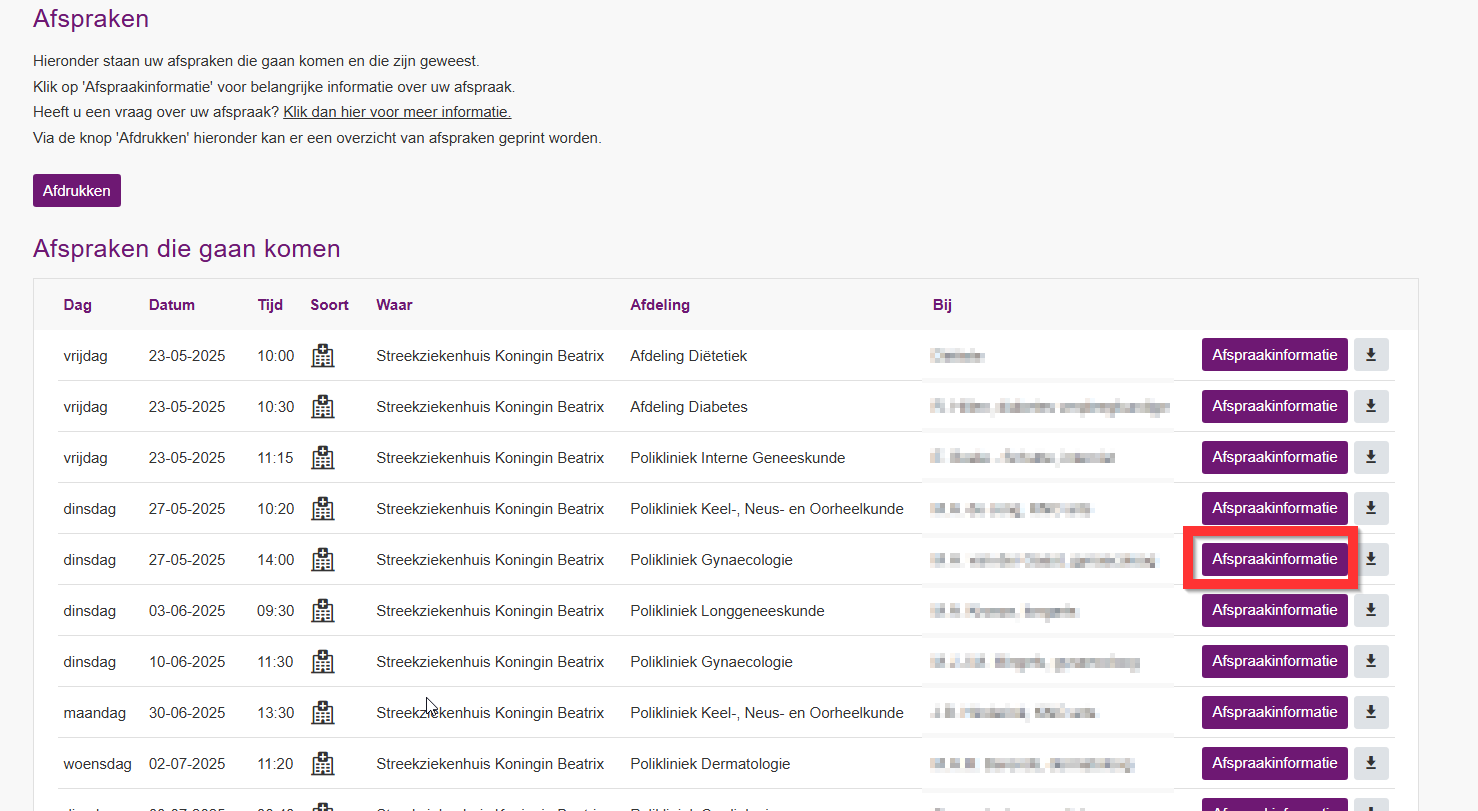Download the 27-05-2025 14:00 Gynaecologie appointment
1478x811 pixels.
pos(1371,559)
